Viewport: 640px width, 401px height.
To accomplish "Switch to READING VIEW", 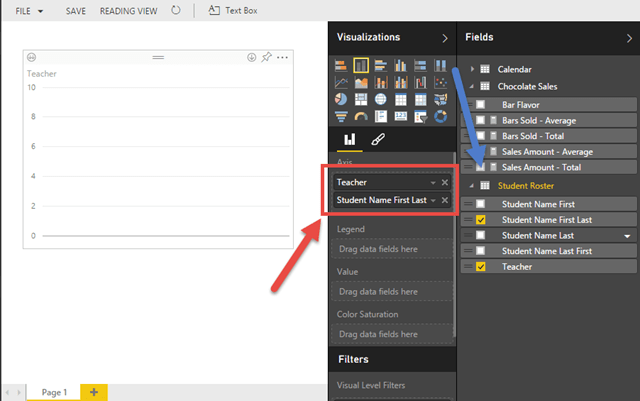I will point(128,10).
